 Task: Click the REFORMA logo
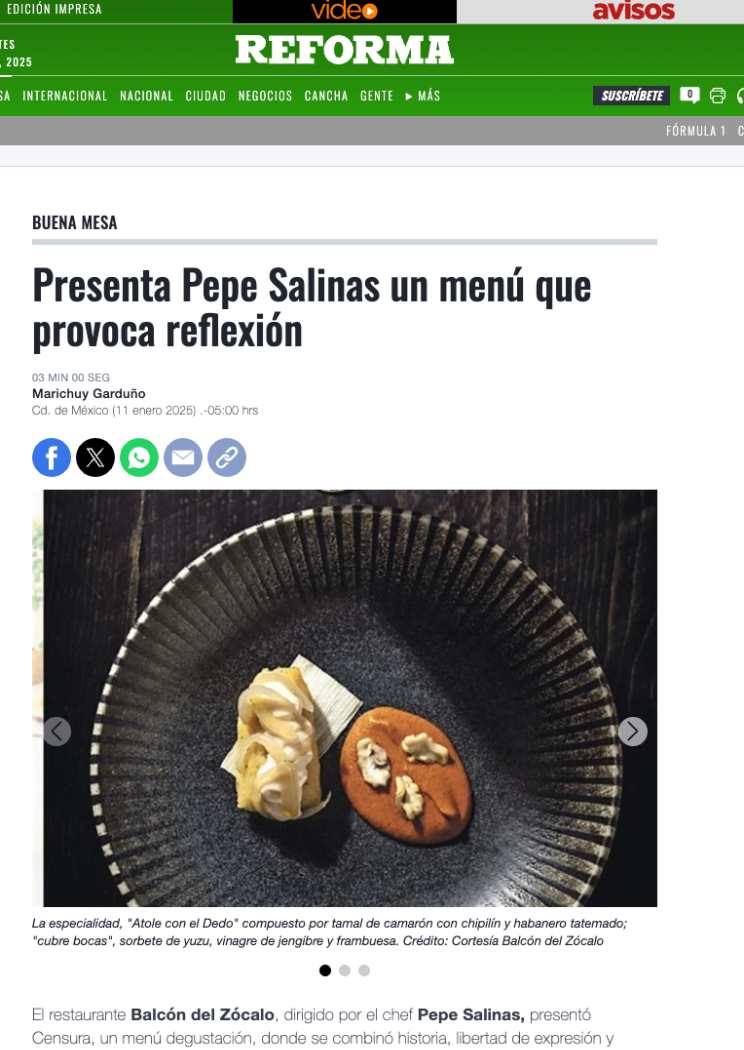(x=344, y=50)
